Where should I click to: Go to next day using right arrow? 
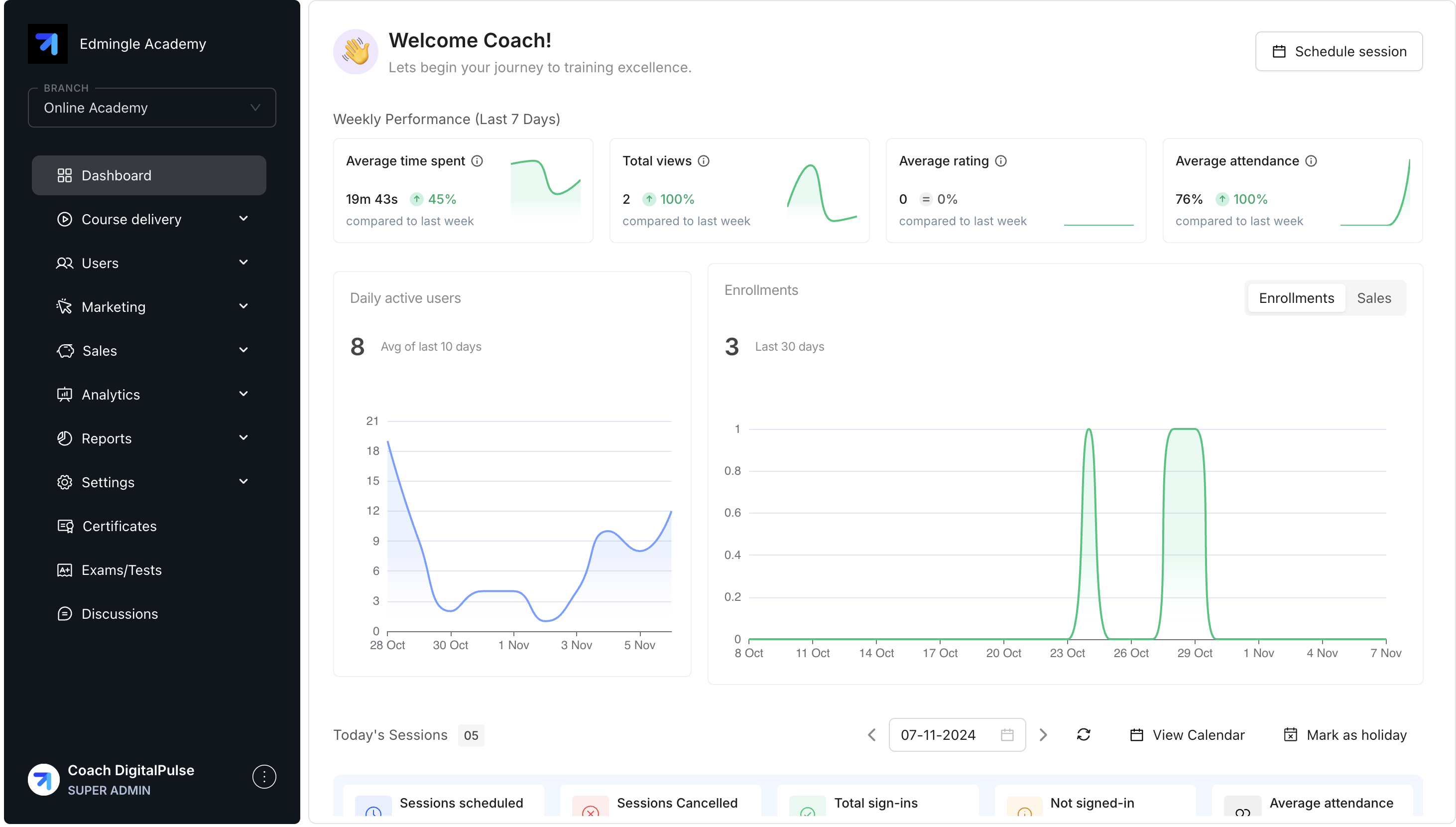tap(1043, 734)
